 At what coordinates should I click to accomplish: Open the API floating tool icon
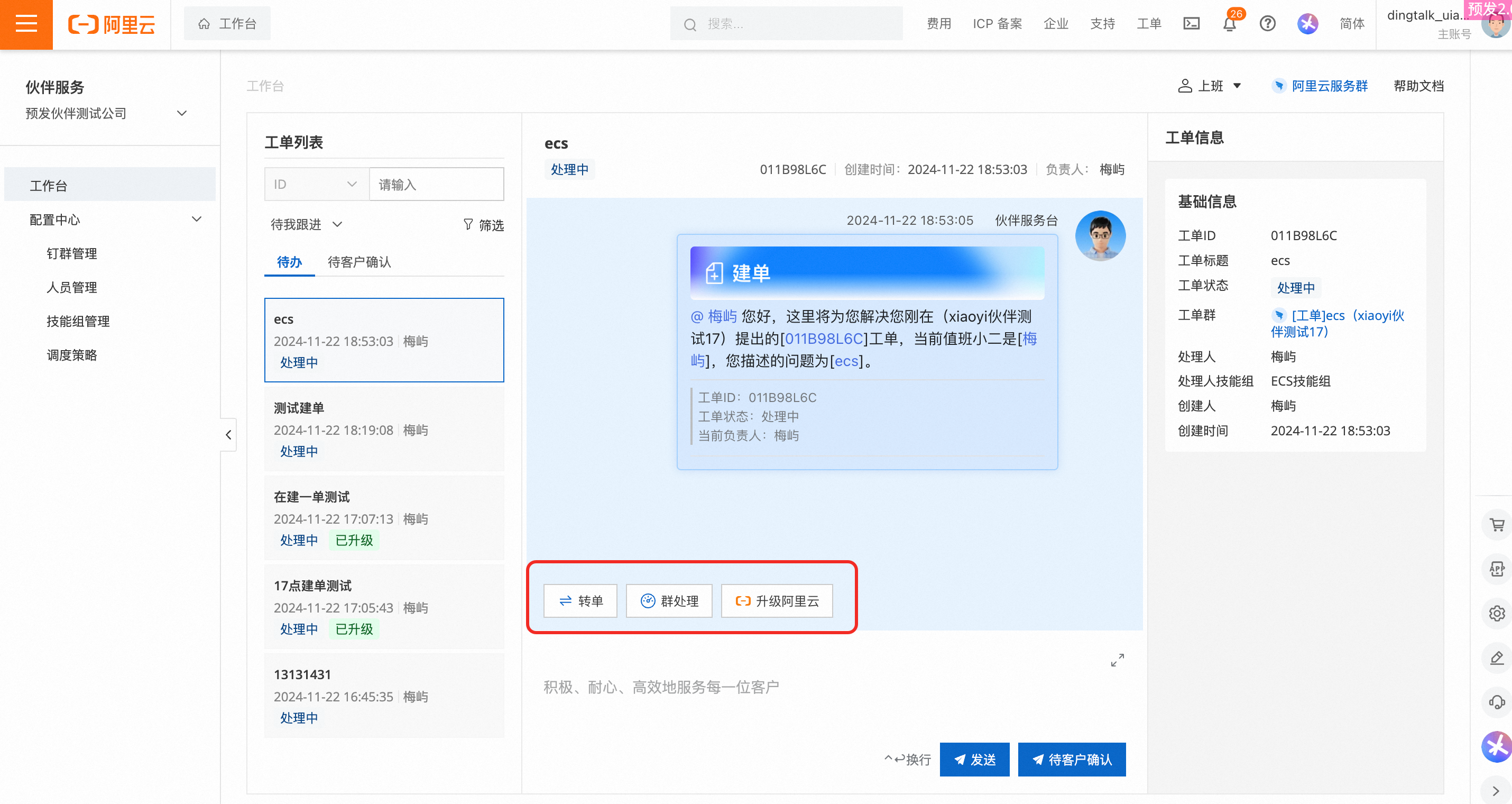click(1496, 569)
